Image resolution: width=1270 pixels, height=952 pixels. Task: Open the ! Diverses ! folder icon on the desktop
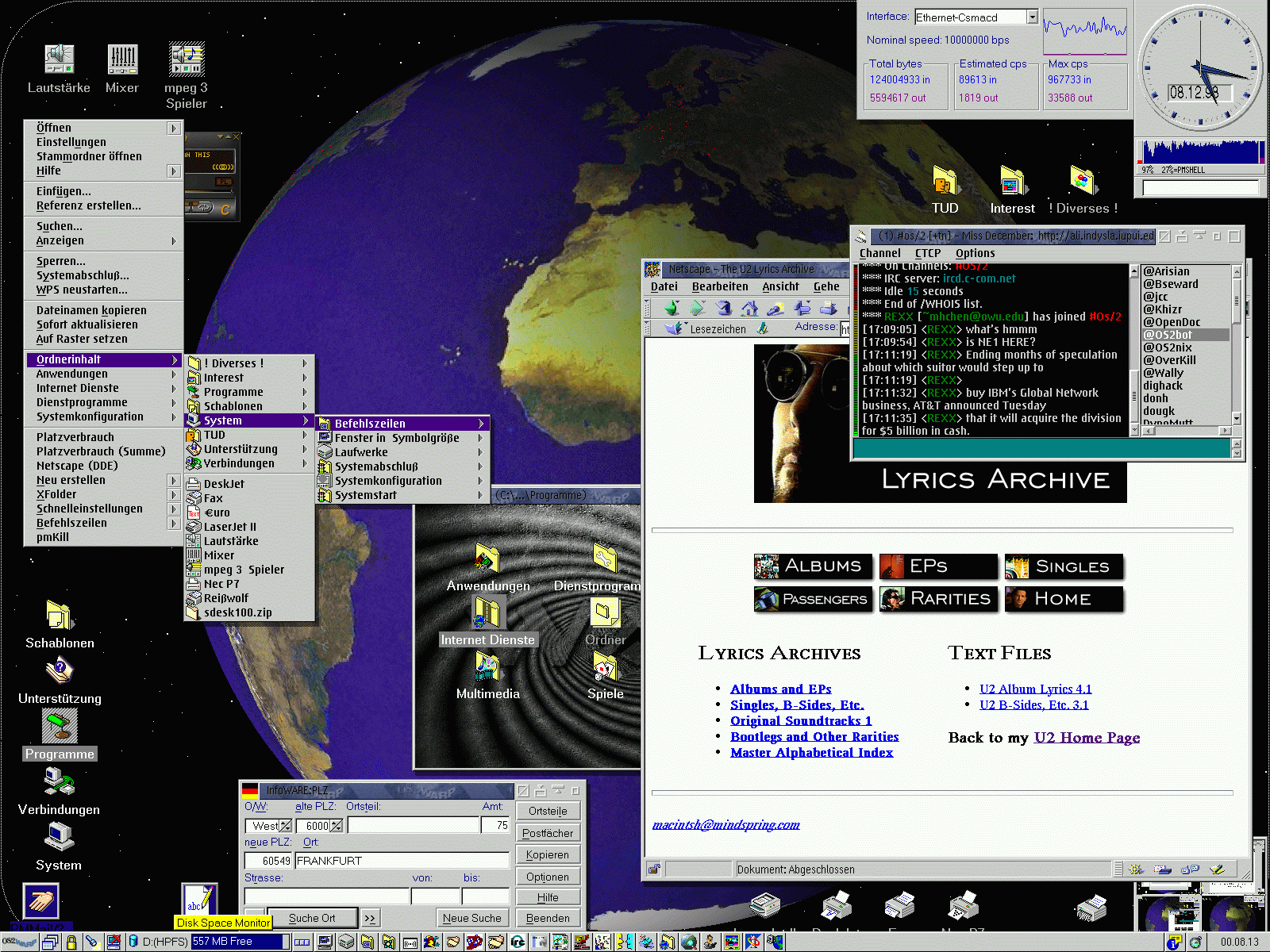pyautogui.click(x=1083, y=182)
